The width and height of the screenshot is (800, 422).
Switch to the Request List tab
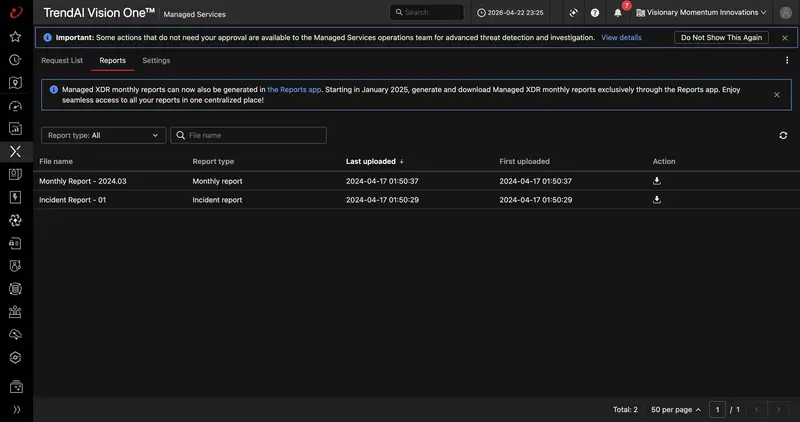(x=62, y=60)
